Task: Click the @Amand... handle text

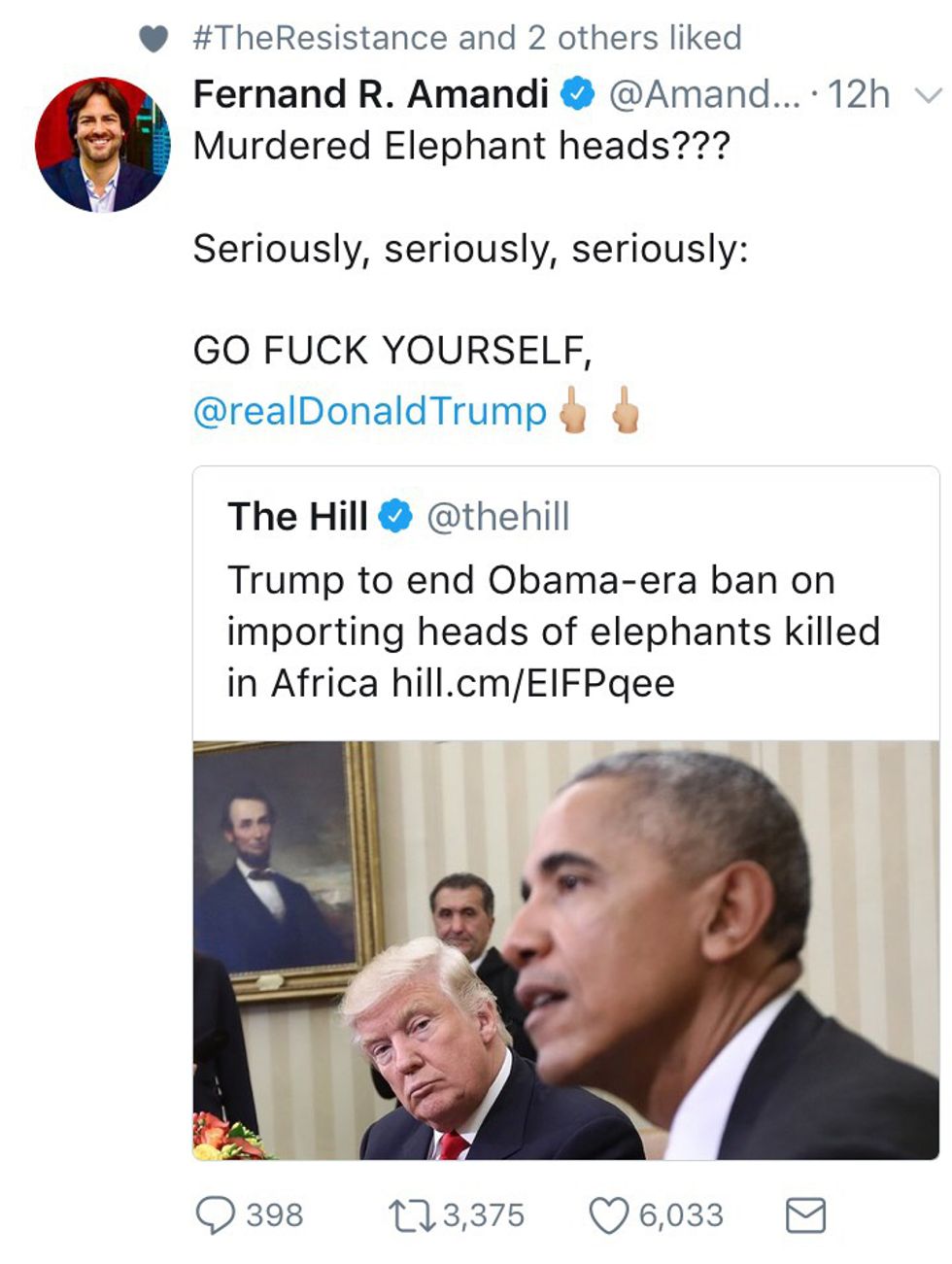Action: coord(705,94)
